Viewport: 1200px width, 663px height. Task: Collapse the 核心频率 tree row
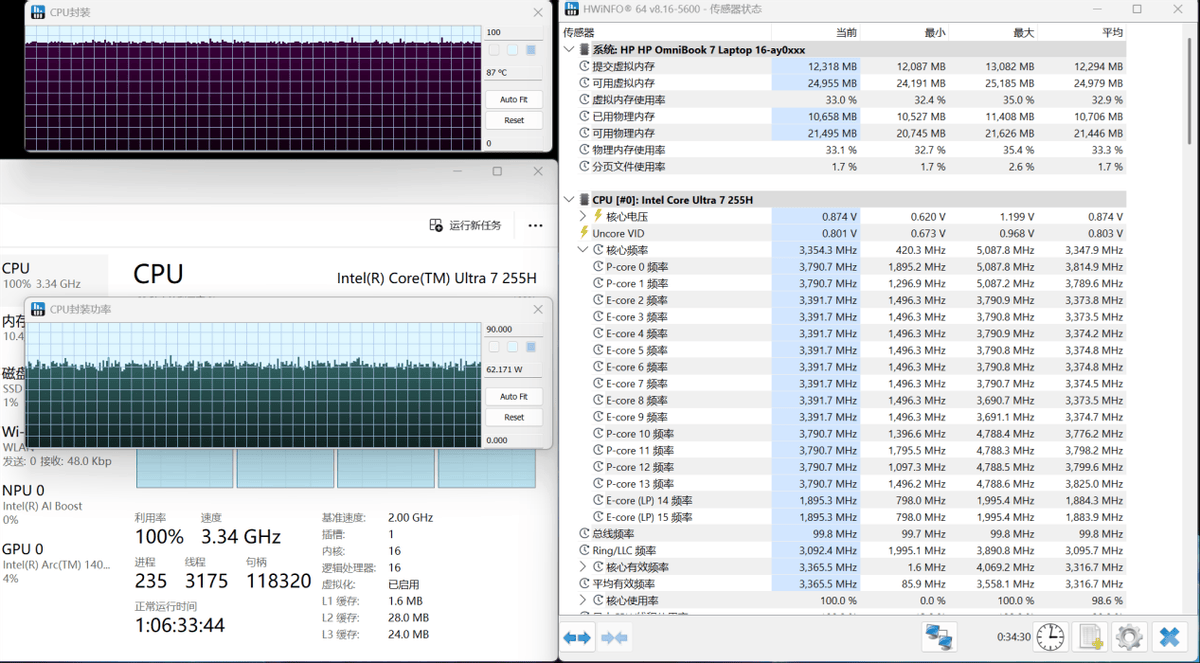point(583,250)
